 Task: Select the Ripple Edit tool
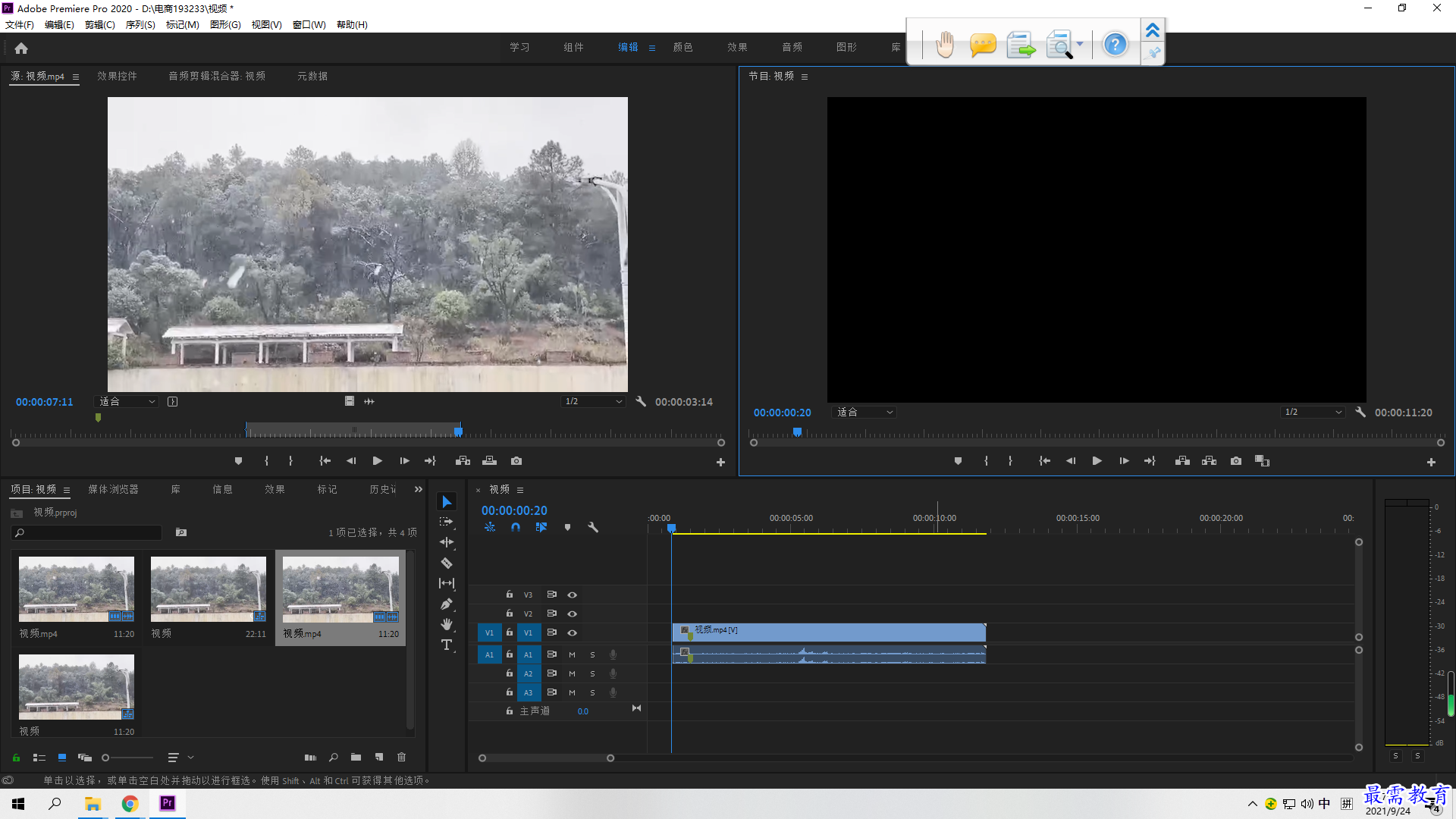[x=447, y=542]
